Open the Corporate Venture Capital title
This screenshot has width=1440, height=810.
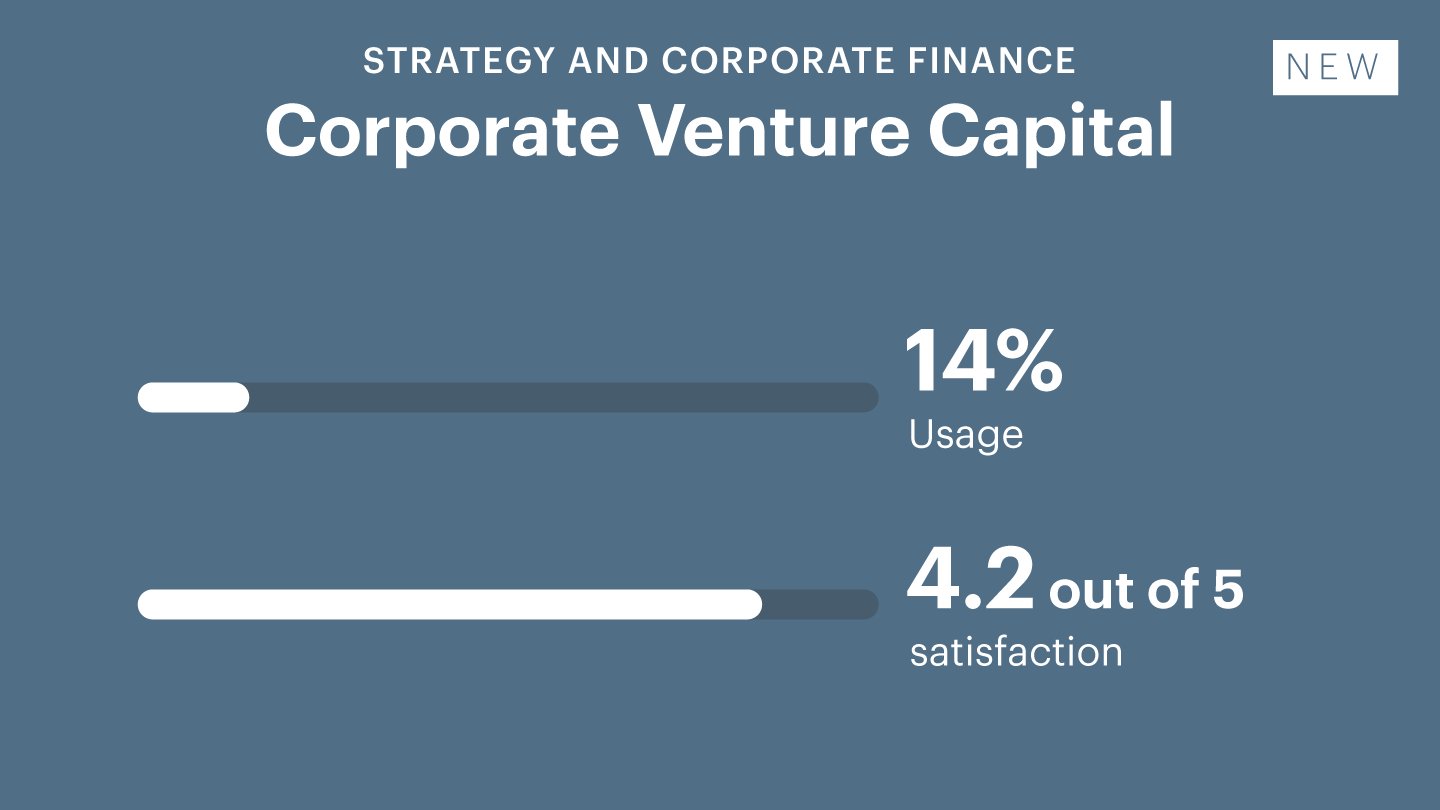(x=719, y=131)
